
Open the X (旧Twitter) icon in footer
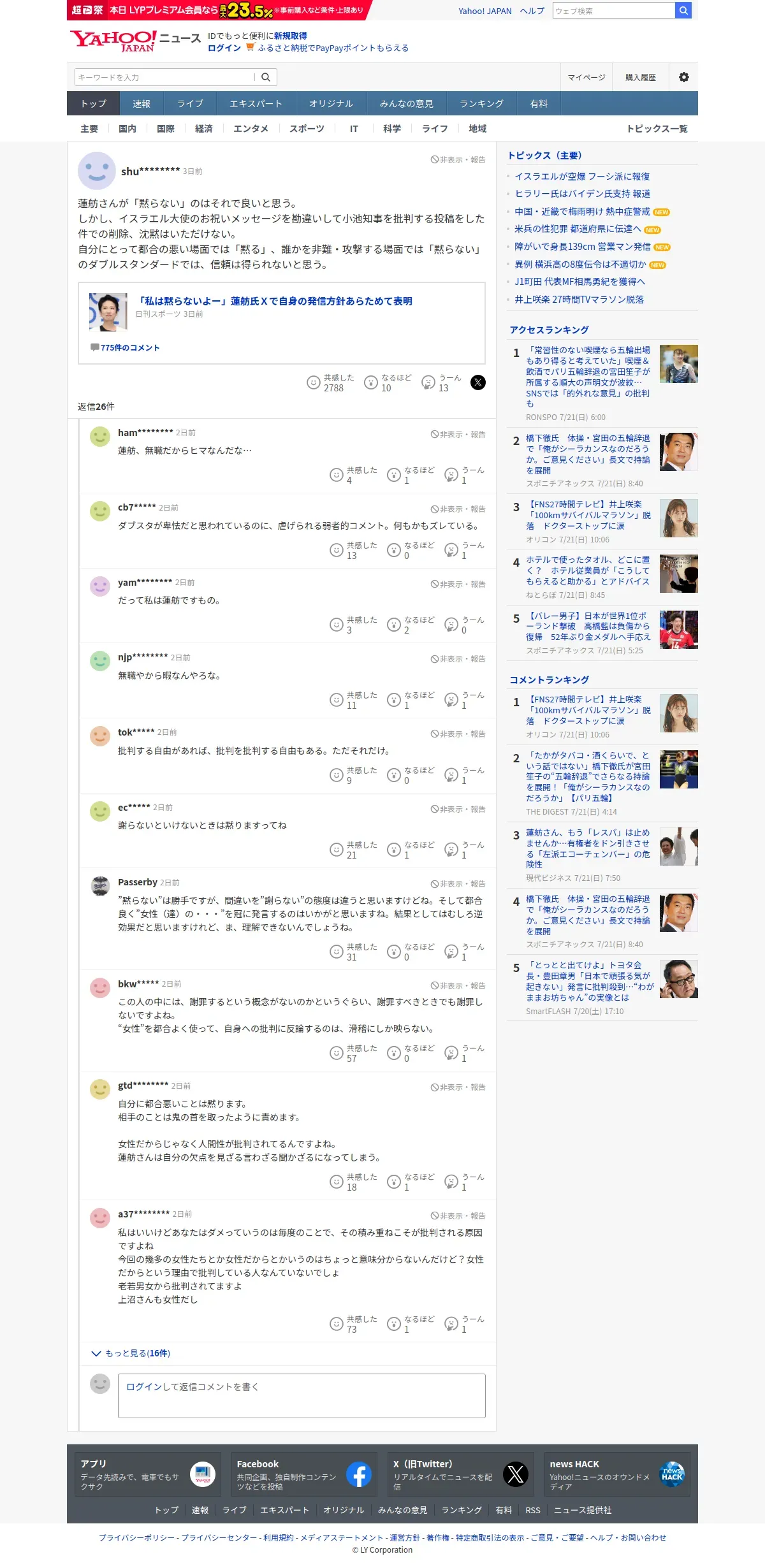(x=516, y=1474)
